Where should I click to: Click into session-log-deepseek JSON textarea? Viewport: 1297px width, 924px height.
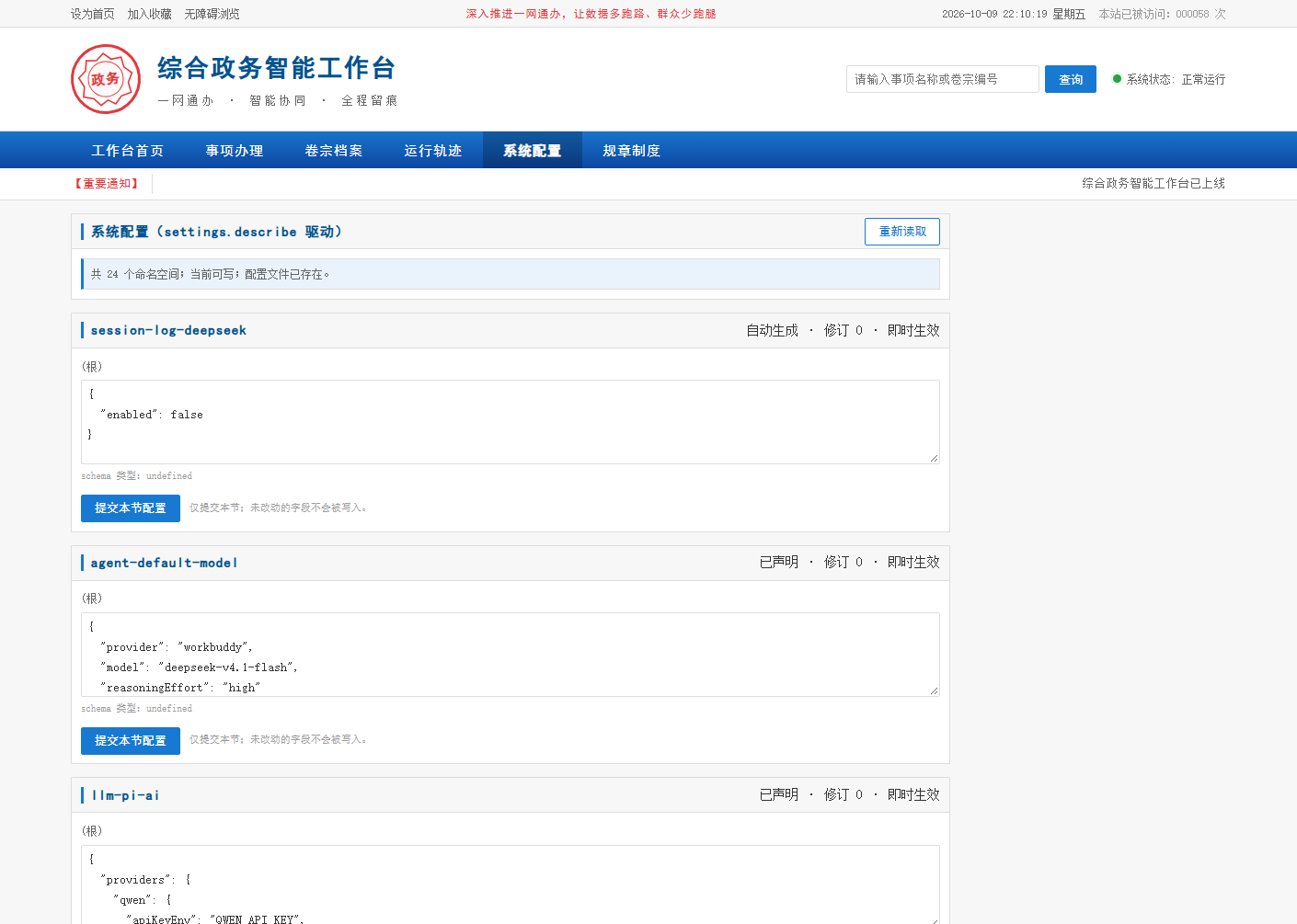pyautogui.click(x=511, y=422)
